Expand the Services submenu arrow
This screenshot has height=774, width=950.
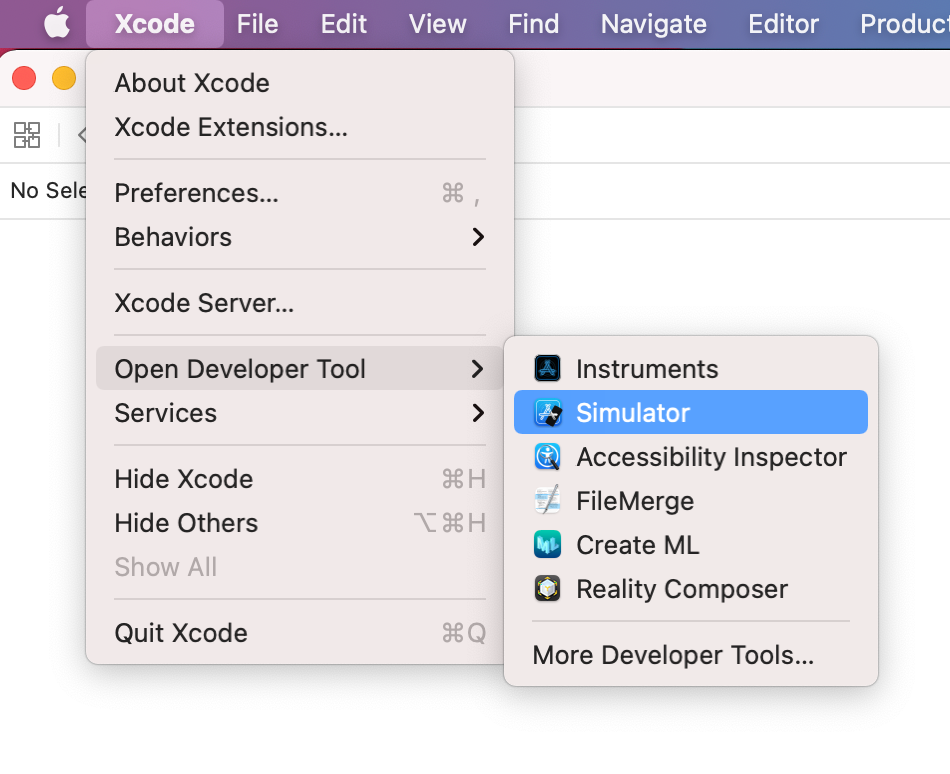[x=478, y=413]
